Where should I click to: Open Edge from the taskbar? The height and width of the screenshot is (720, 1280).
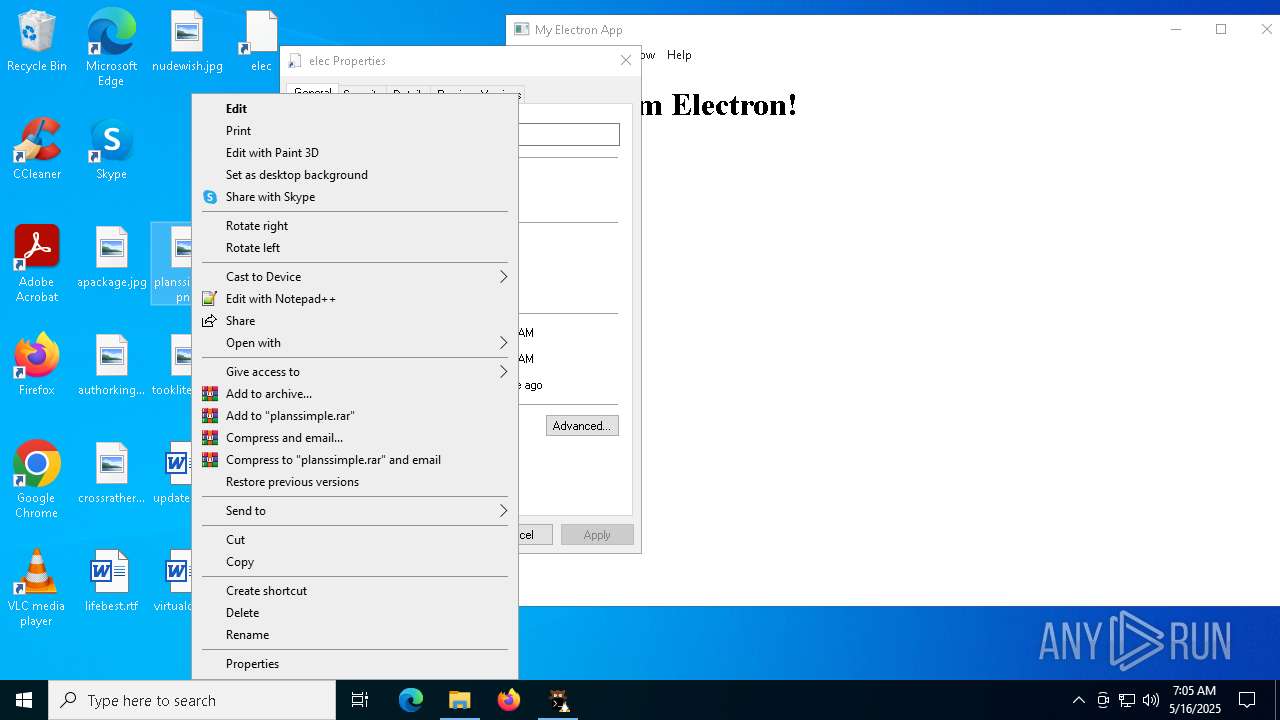(411, 700)
